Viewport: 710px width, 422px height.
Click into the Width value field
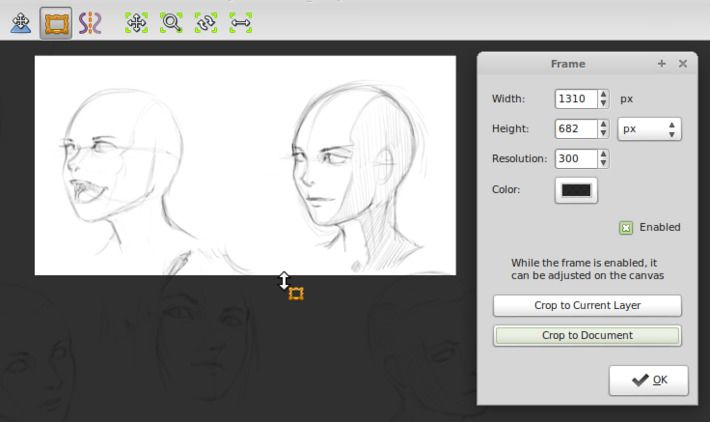pos(575,99)
